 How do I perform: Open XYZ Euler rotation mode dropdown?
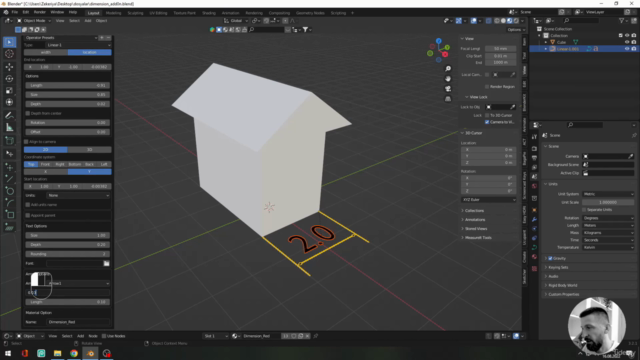coord(489,200)
